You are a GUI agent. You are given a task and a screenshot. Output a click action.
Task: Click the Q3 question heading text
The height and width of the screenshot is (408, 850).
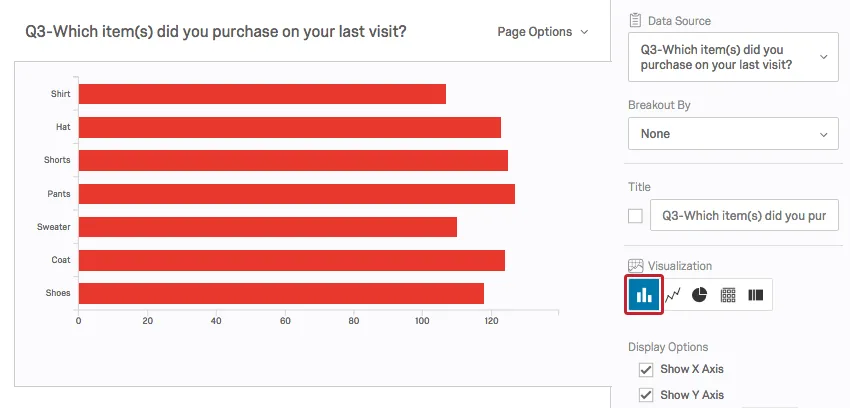click(x=216, y=32)
